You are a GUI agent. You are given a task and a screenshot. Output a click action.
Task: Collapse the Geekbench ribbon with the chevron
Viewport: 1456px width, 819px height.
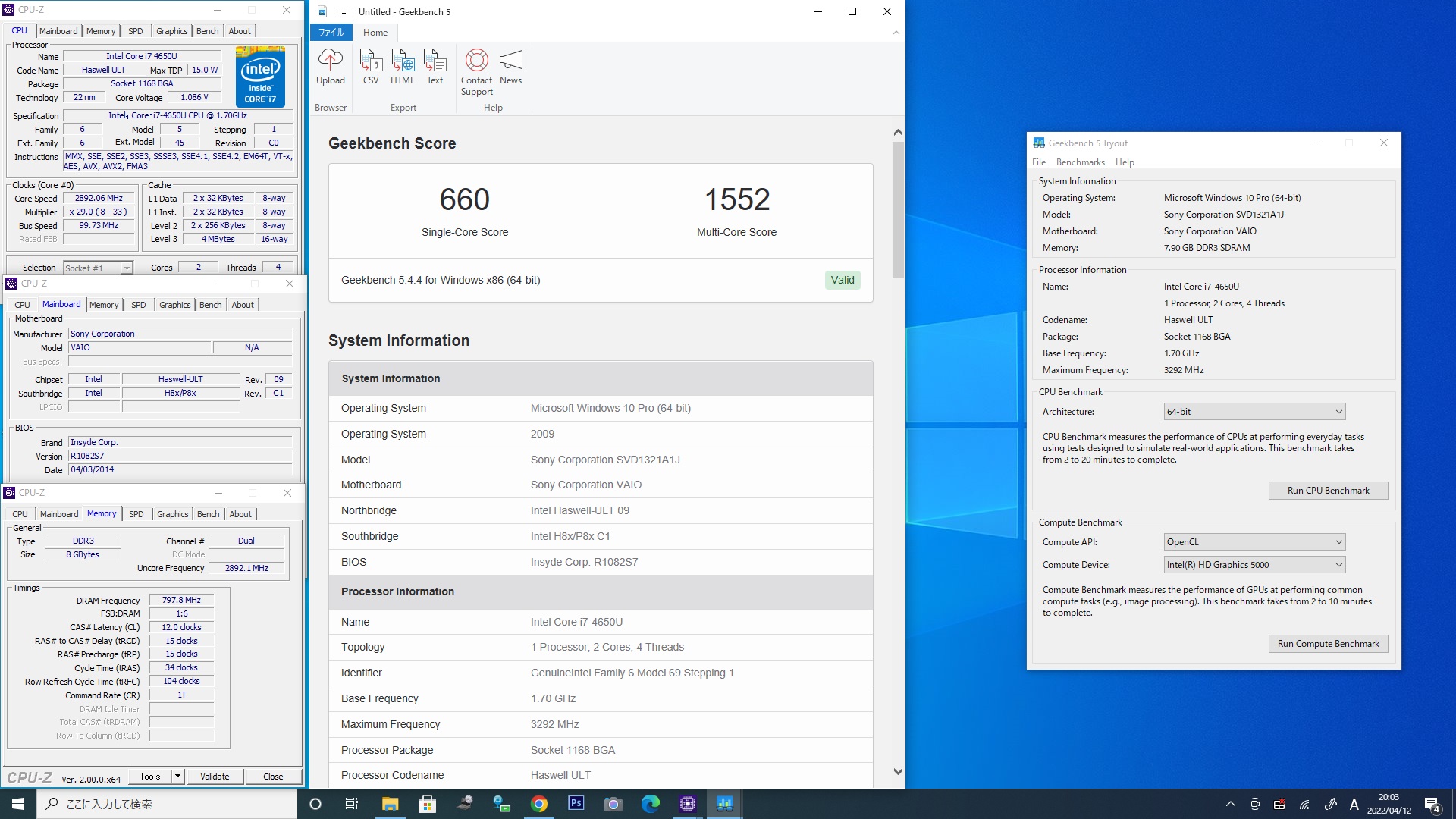[x=896, y=33]
